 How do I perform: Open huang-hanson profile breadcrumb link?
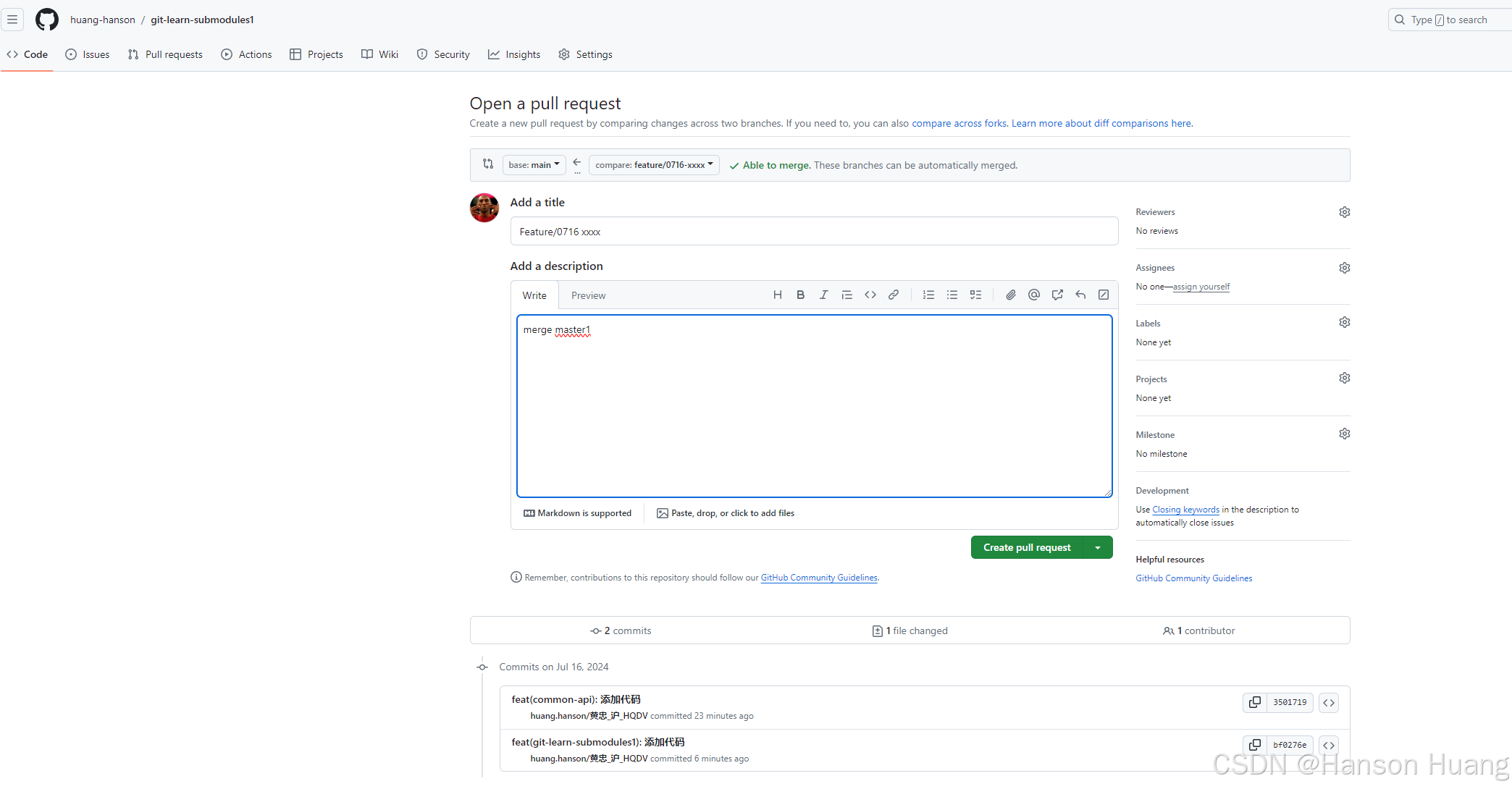103,20
